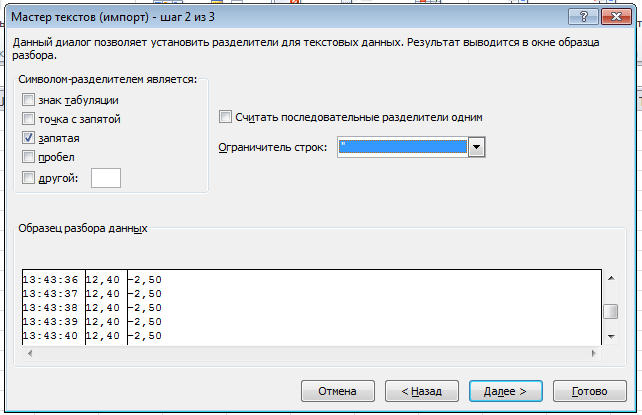642x415 pixels.
Task: Click the highlighted 'Ограничитель строк' combo field
Action: tap(402, 146)
